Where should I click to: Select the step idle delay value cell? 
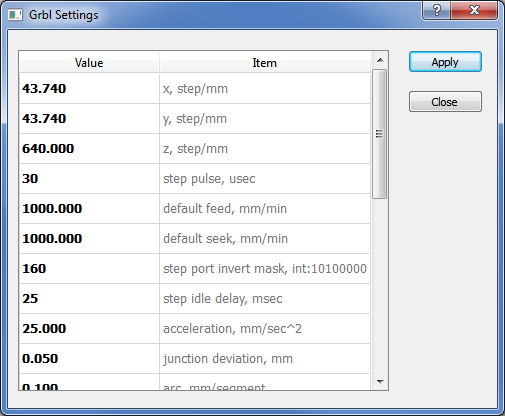pos(89,299)
